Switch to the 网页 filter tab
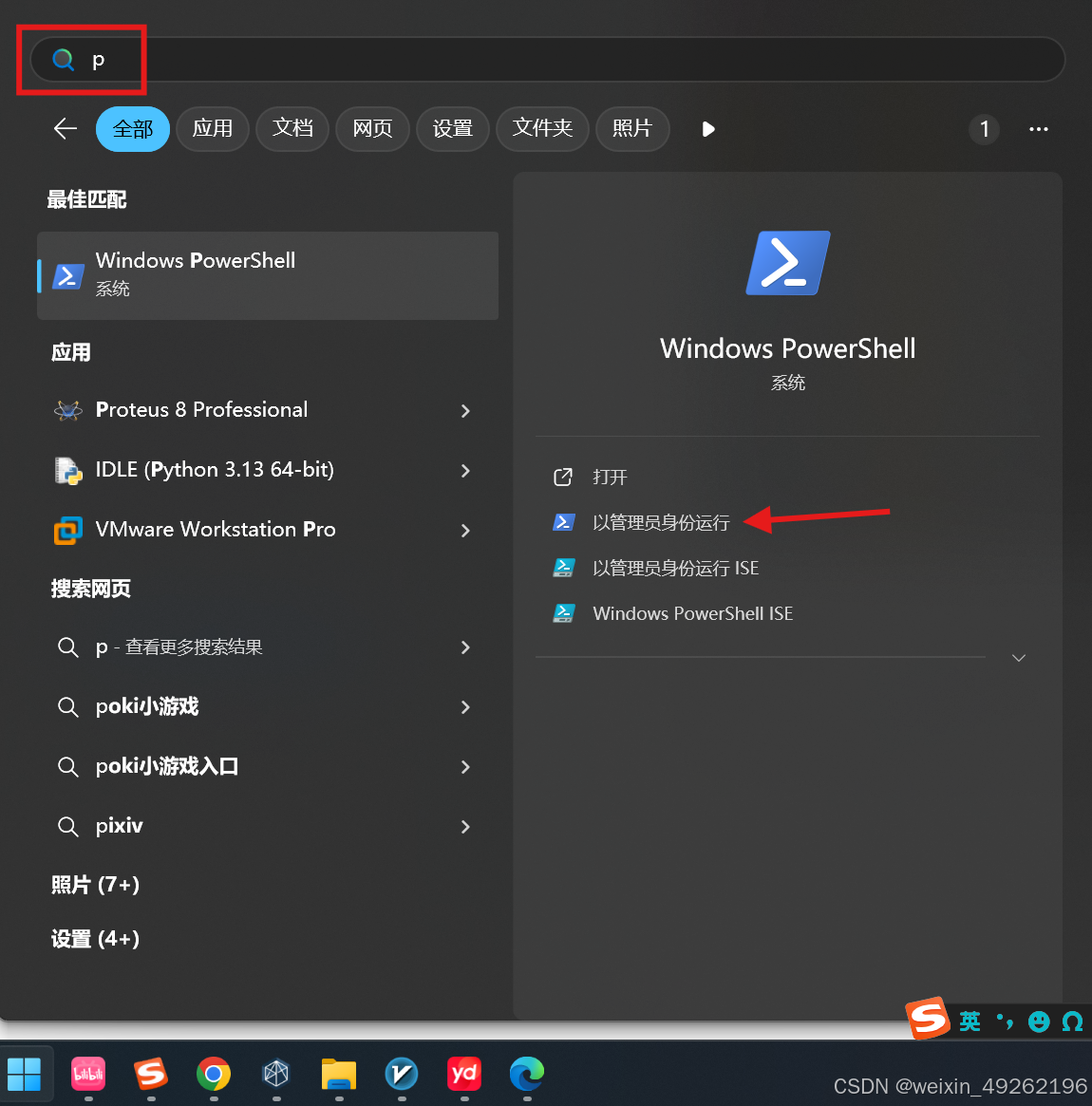This screenshot has height=1106, width=1092. pos(372,129)
